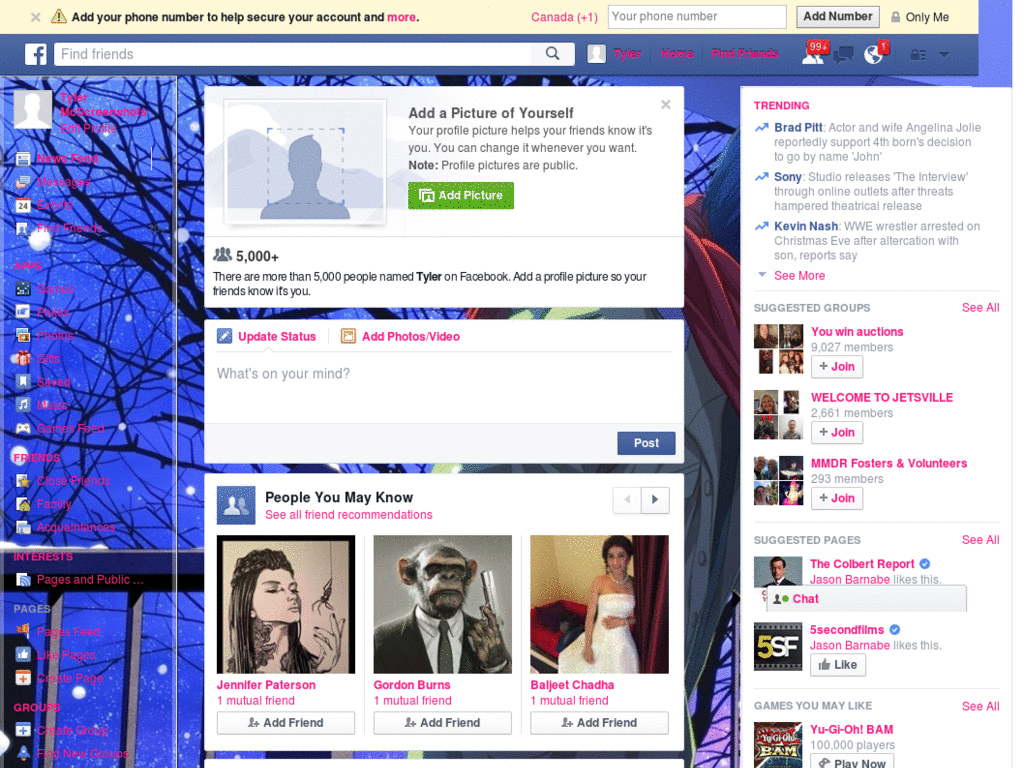Open the messages chat bubble icon
This screenshot has height=768, width=1024.
click(x=843, y=55)
